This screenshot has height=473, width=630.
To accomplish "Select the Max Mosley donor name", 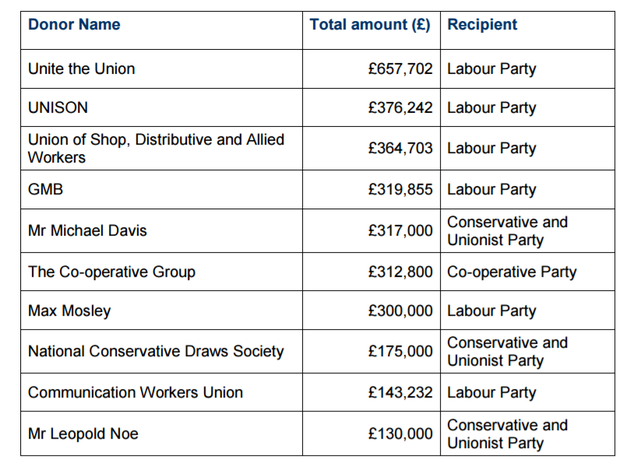I will pyautogui.click(x=70, y=311).
